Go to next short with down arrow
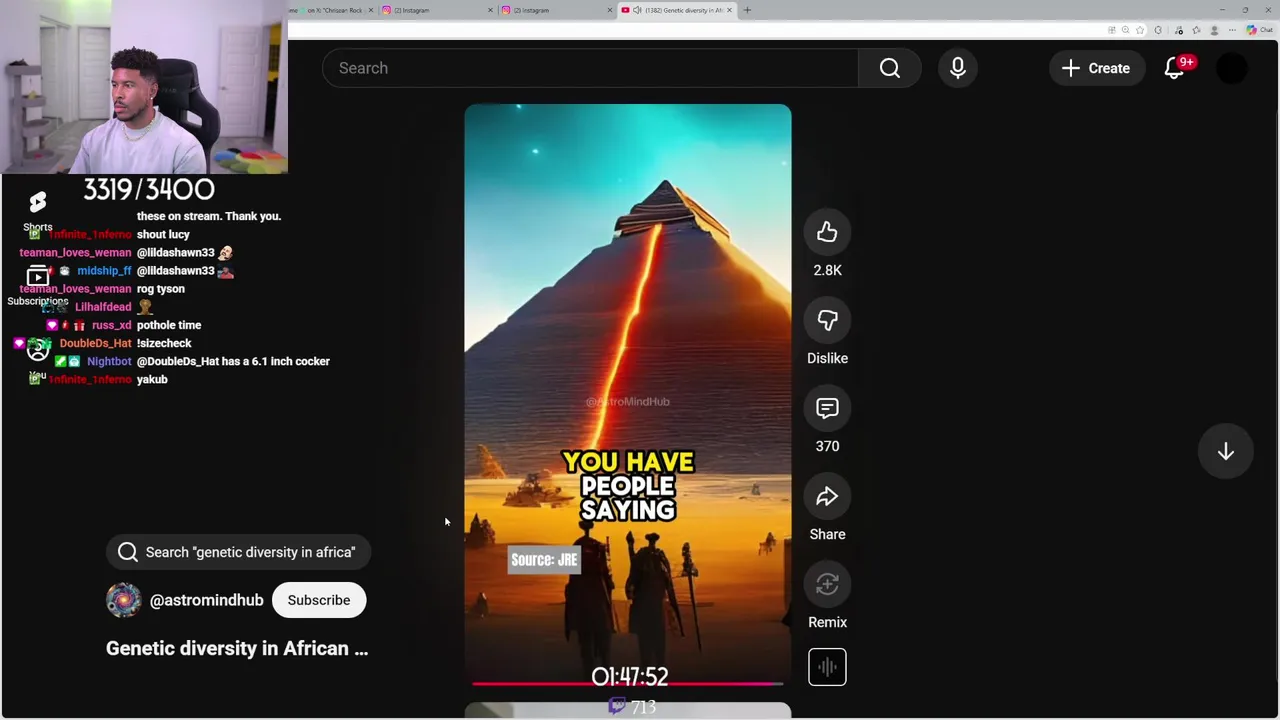The image size is (1280, 720). (x=1225, y=452)
